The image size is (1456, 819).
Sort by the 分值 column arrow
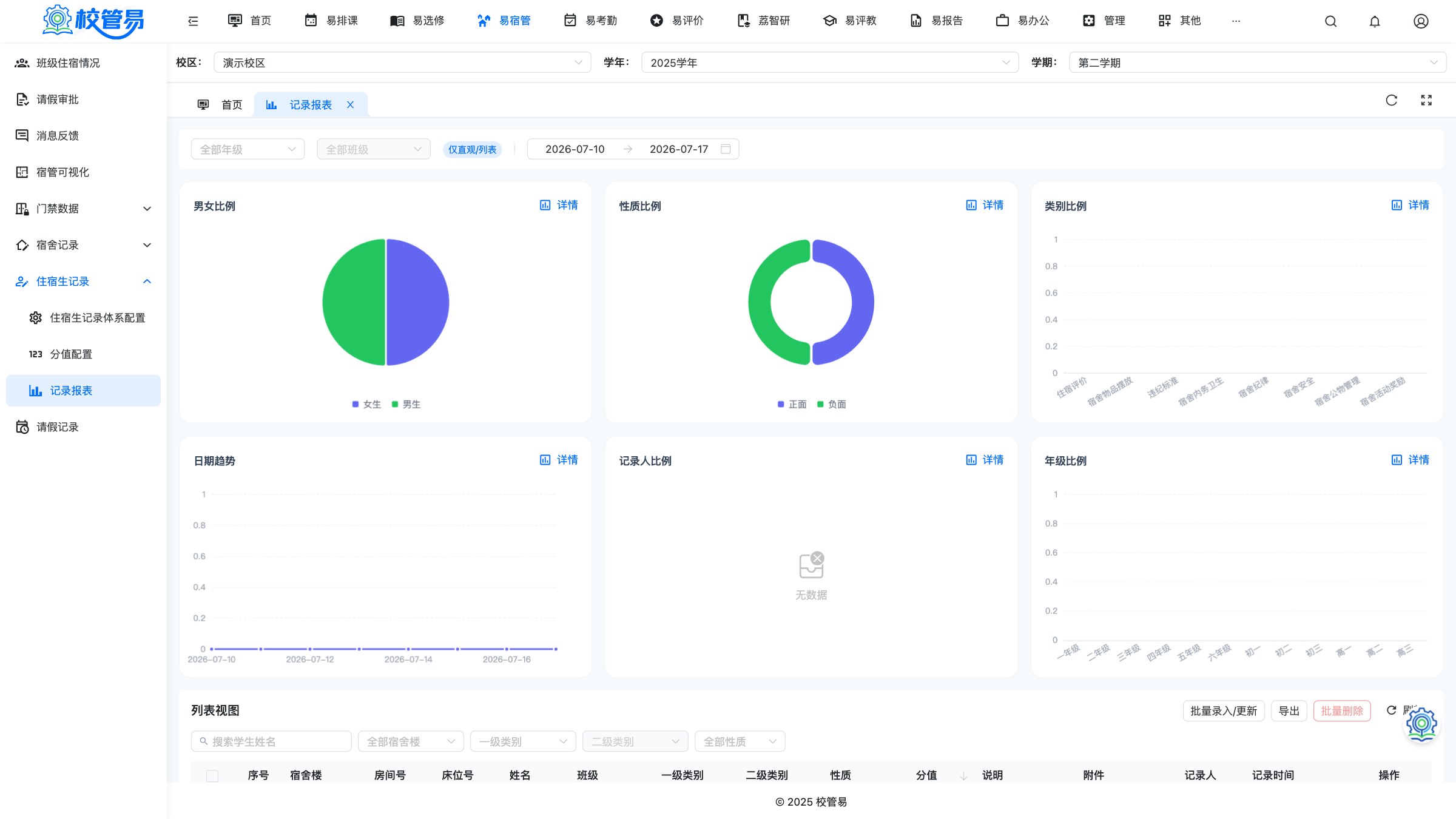click(x=963, y=776)
